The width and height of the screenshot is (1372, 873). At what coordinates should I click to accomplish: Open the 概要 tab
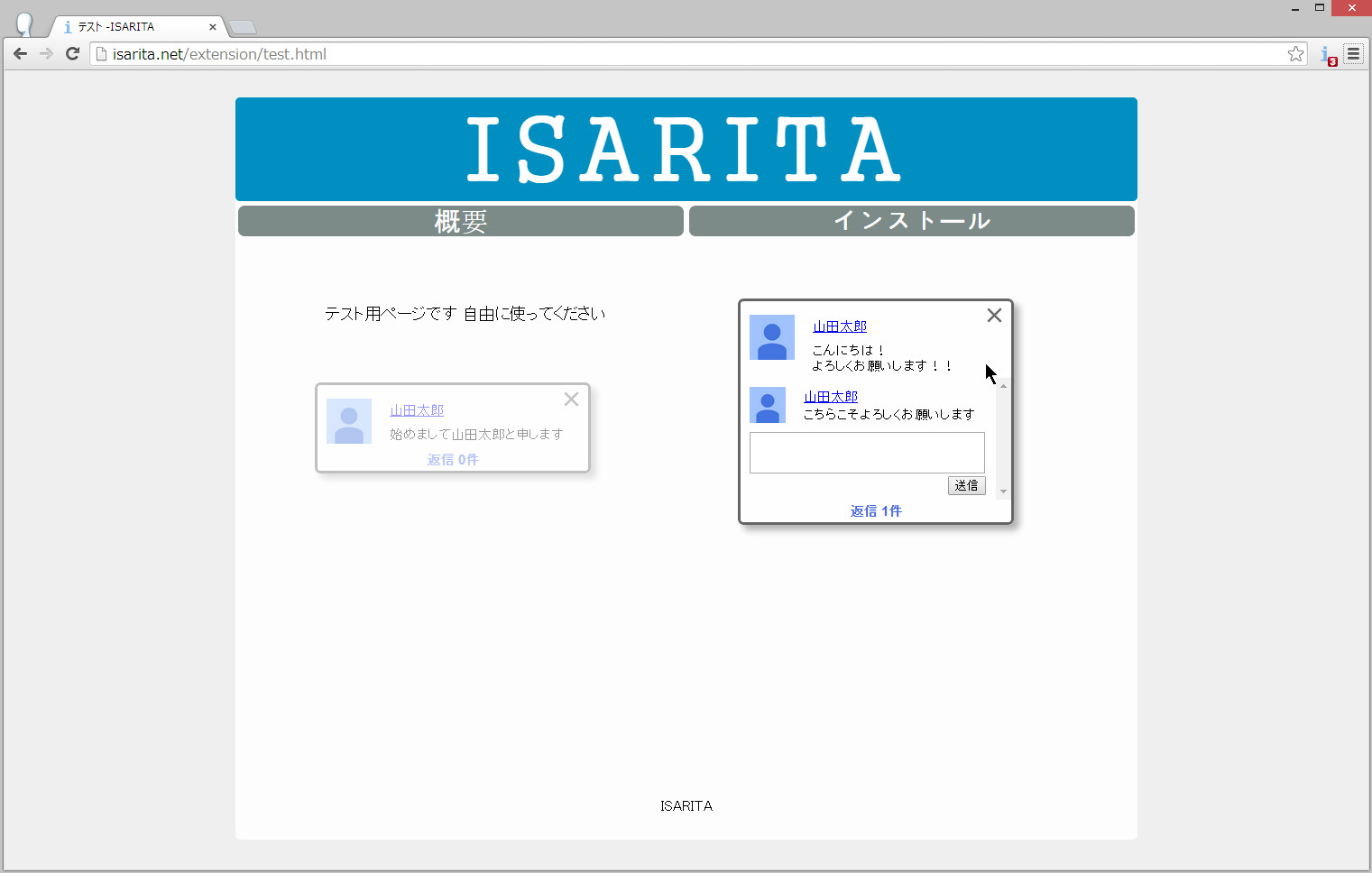click(x=461, y=221)
